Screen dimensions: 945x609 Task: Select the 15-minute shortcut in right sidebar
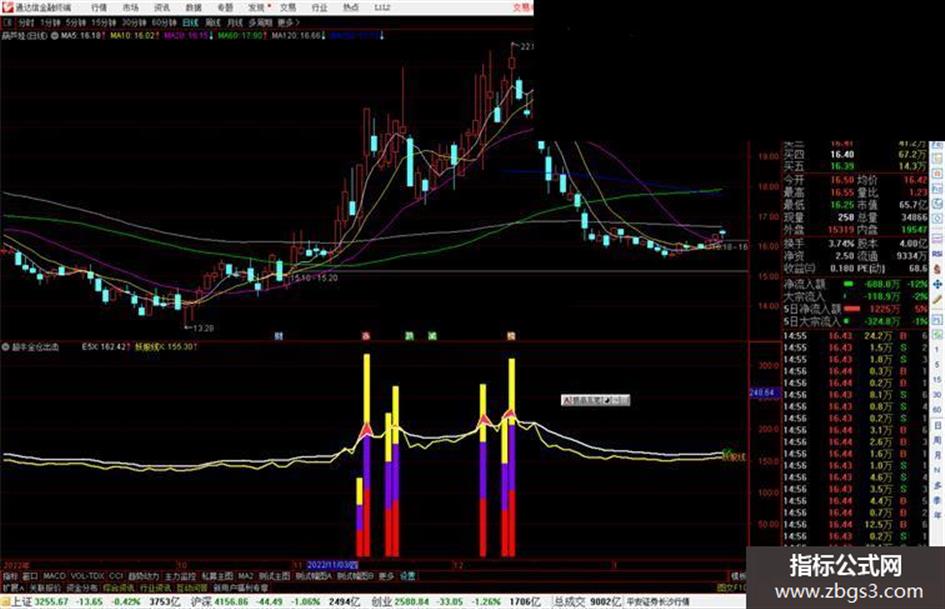(x=937, y=380)
